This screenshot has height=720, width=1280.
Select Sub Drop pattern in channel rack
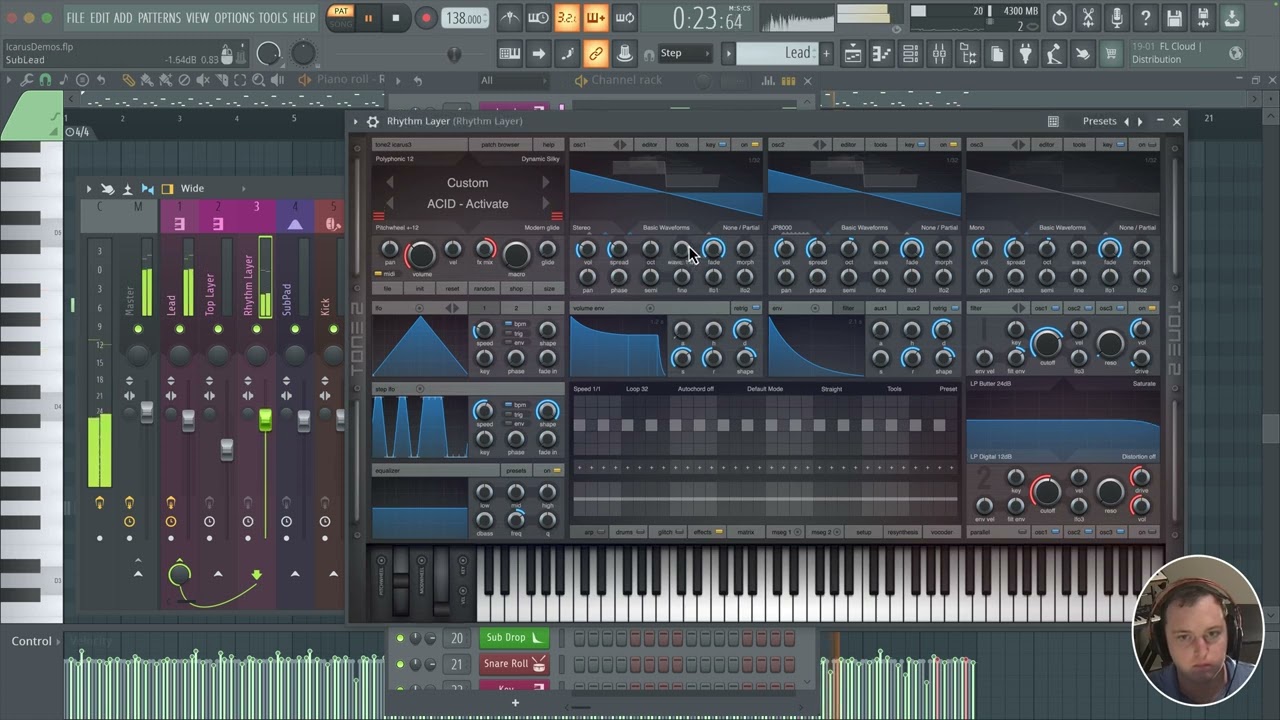pyautogui.click(x=514, y=638)
